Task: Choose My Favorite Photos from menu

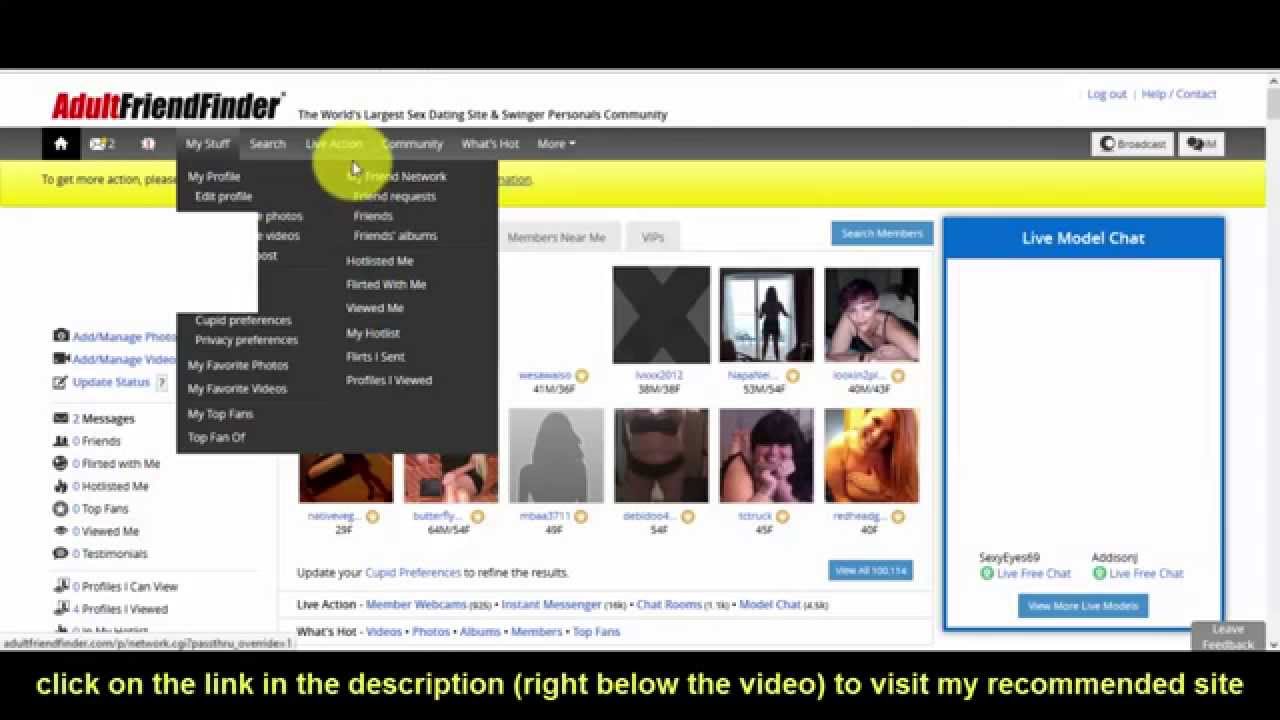Action: click(238, 365)
